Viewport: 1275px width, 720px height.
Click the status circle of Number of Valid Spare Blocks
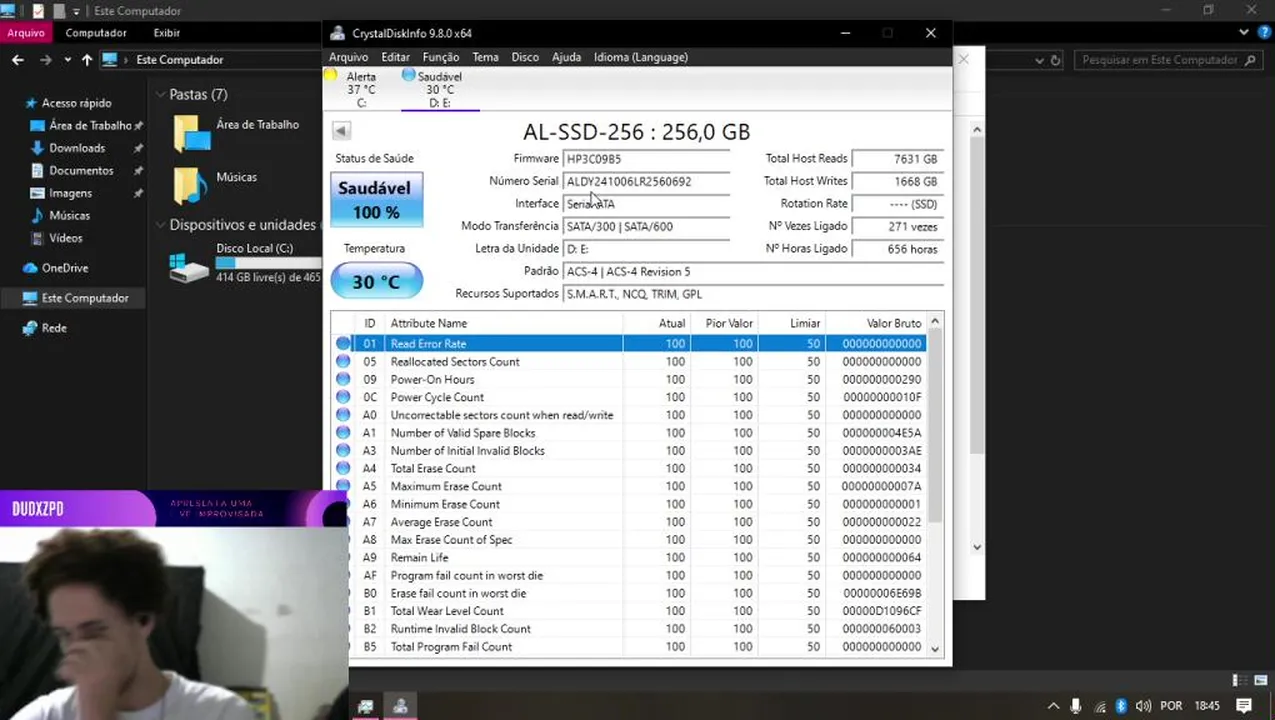(x=343, y=433)
